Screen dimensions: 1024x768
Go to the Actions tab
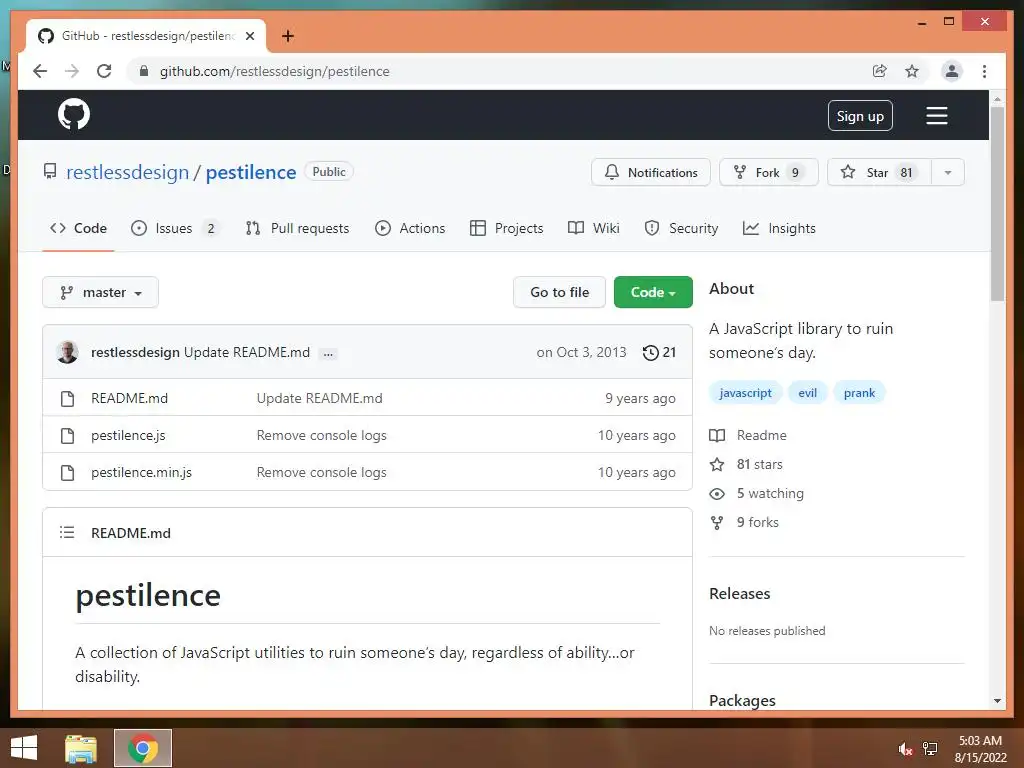pos(410,228)
